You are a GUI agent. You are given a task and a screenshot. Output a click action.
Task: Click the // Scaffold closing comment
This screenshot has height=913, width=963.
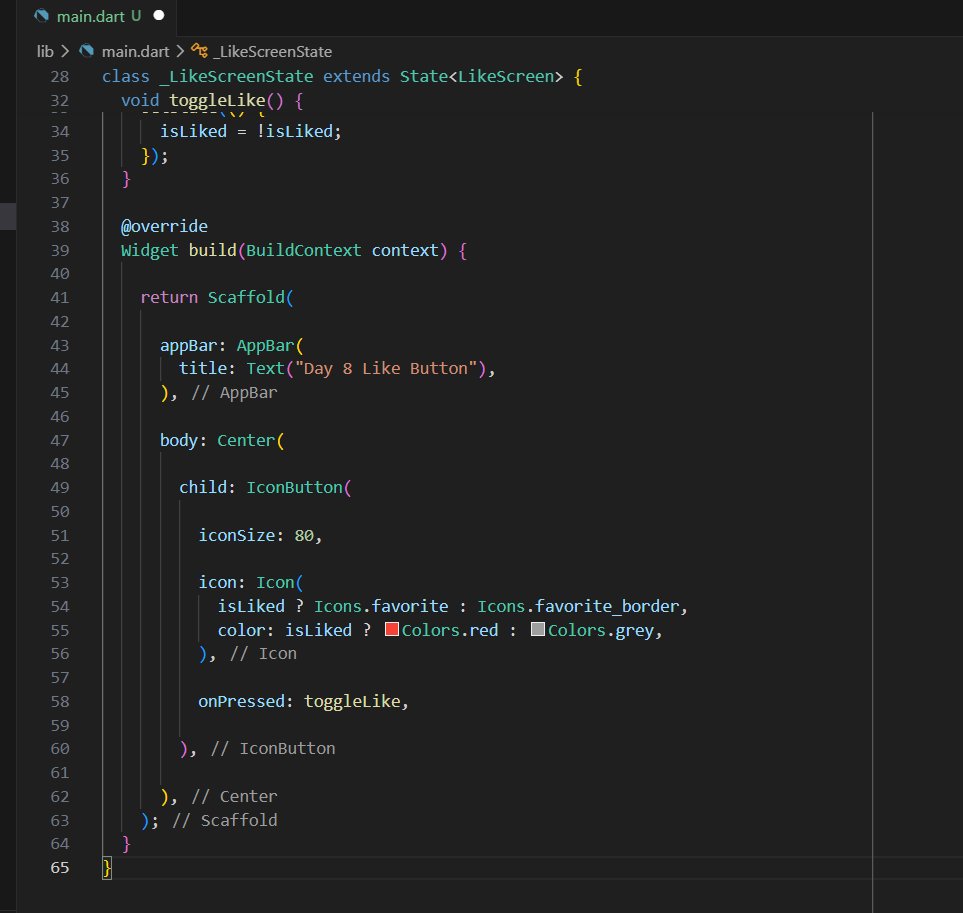pos(225,821)
